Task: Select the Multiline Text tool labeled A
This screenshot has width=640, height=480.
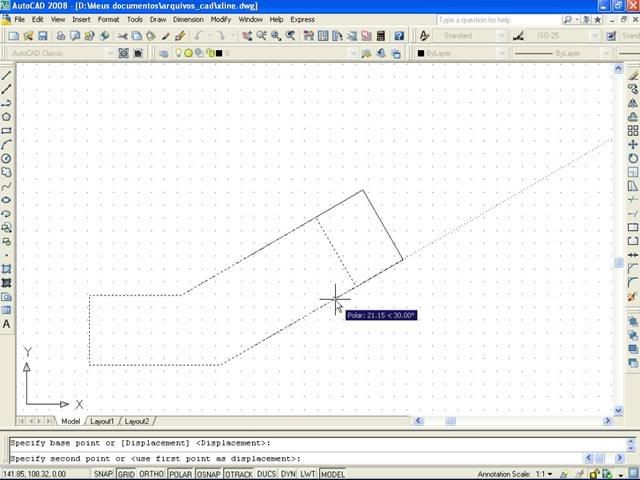Action: [6, 324]
